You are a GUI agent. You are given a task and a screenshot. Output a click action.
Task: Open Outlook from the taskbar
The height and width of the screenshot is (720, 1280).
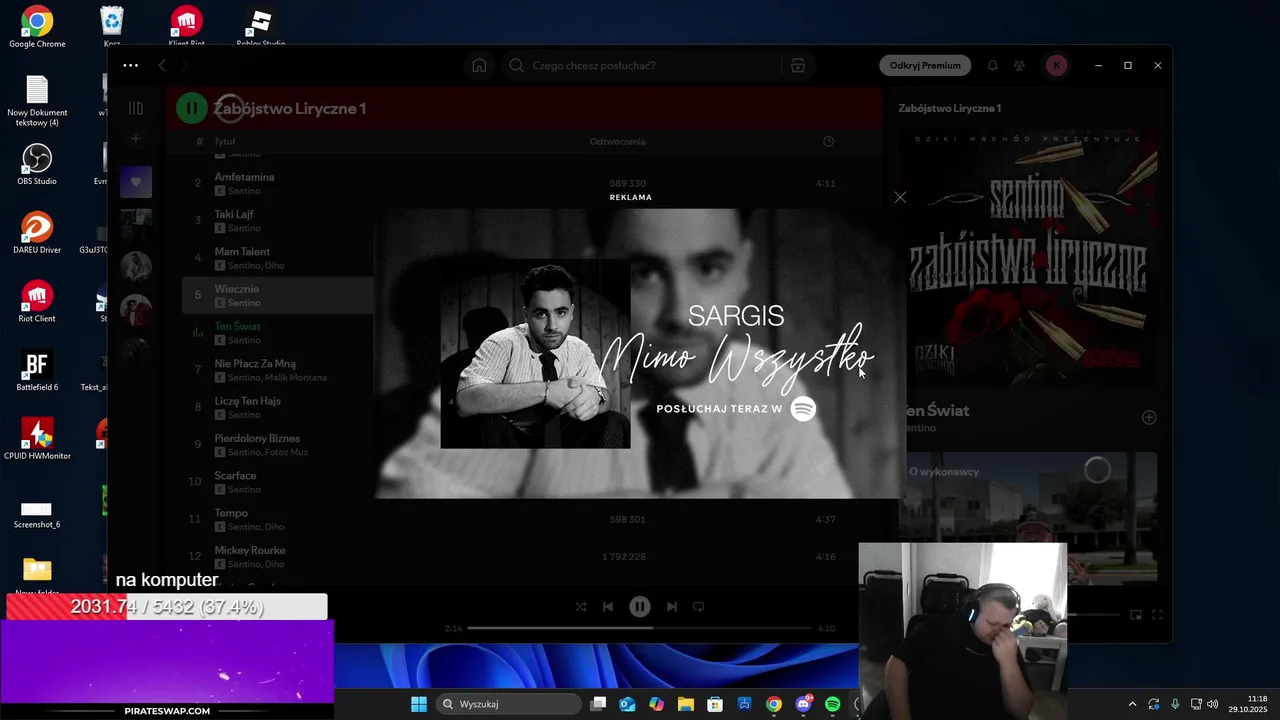pos(627,704)
